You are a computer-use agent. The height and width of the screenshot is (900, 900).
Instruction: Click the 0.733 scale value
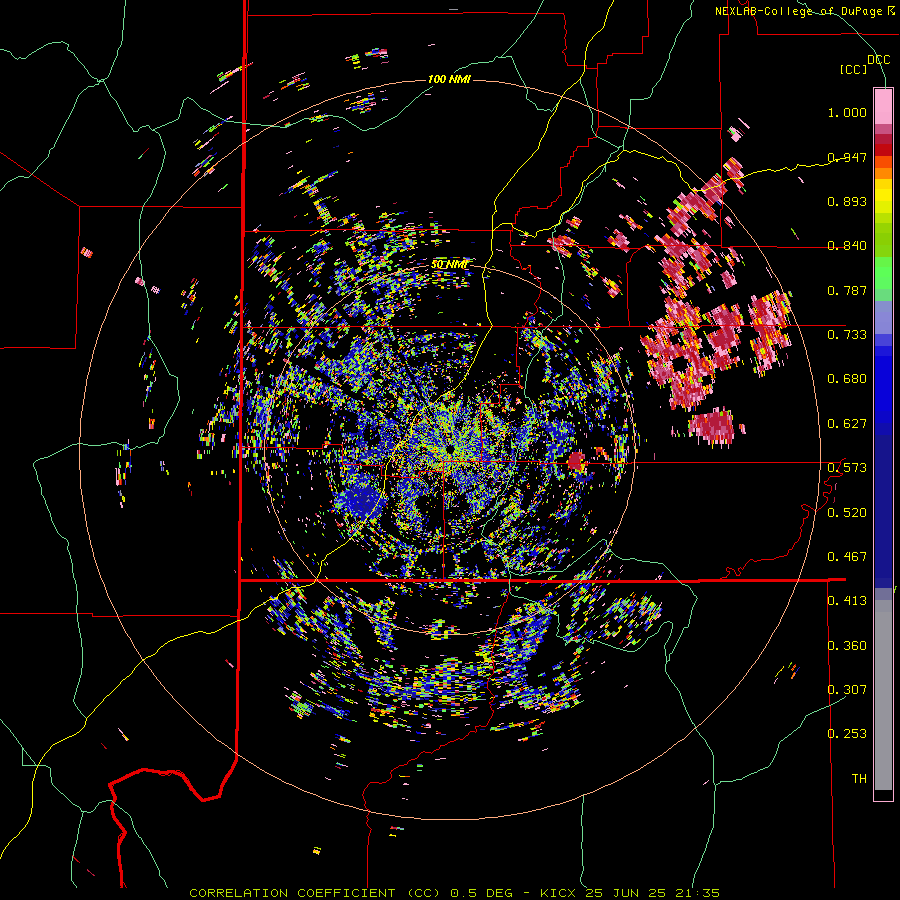(x=847, y=335)
